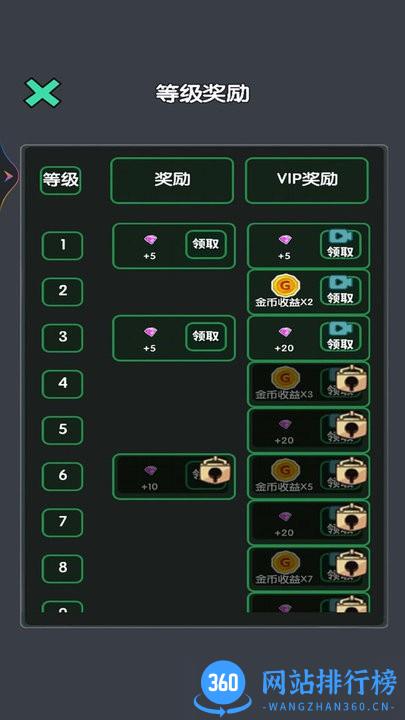
Task: Click the padlock on level 4 VIP reward
Action: coord(351,379)
